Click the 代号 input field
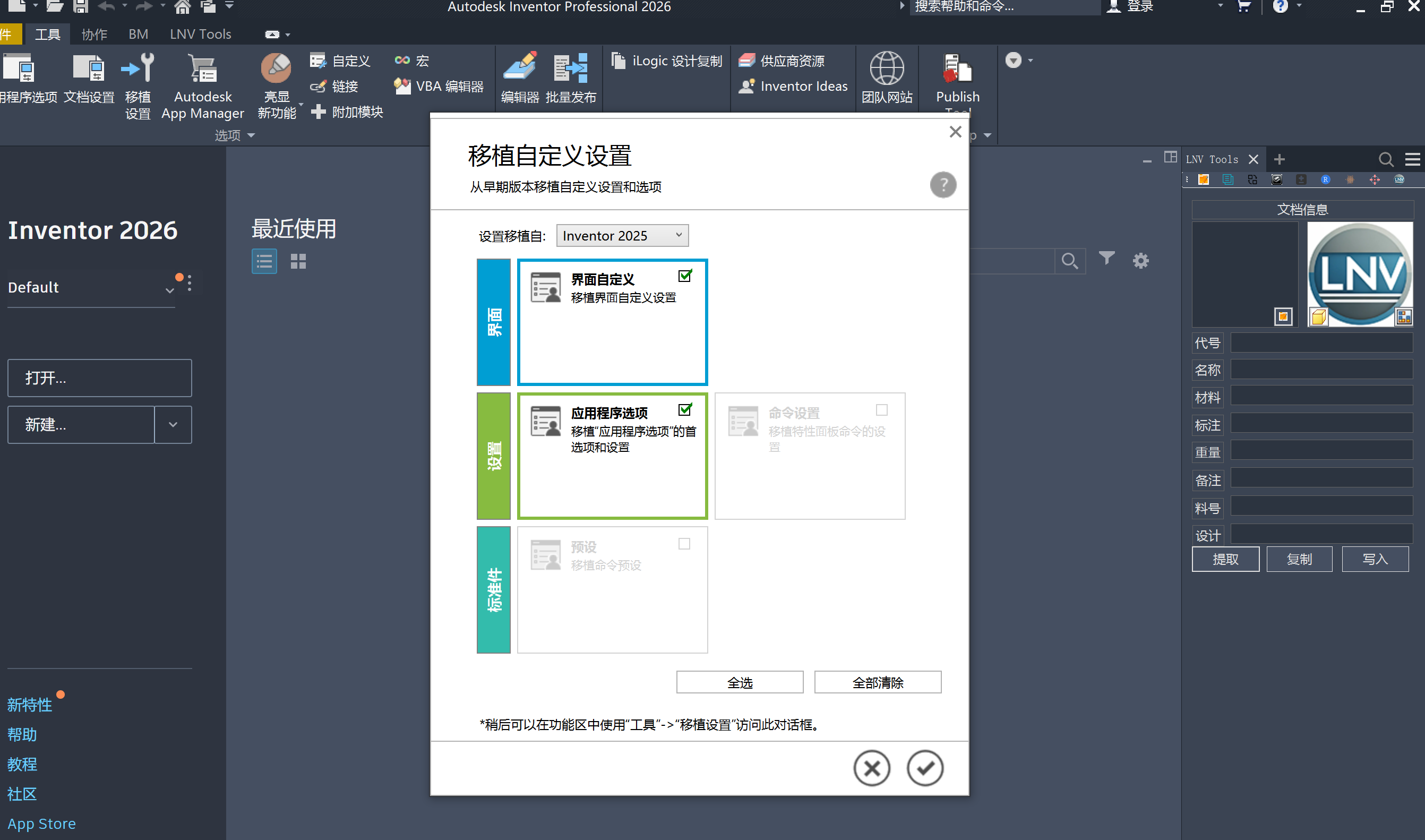 click(1321, 342)
